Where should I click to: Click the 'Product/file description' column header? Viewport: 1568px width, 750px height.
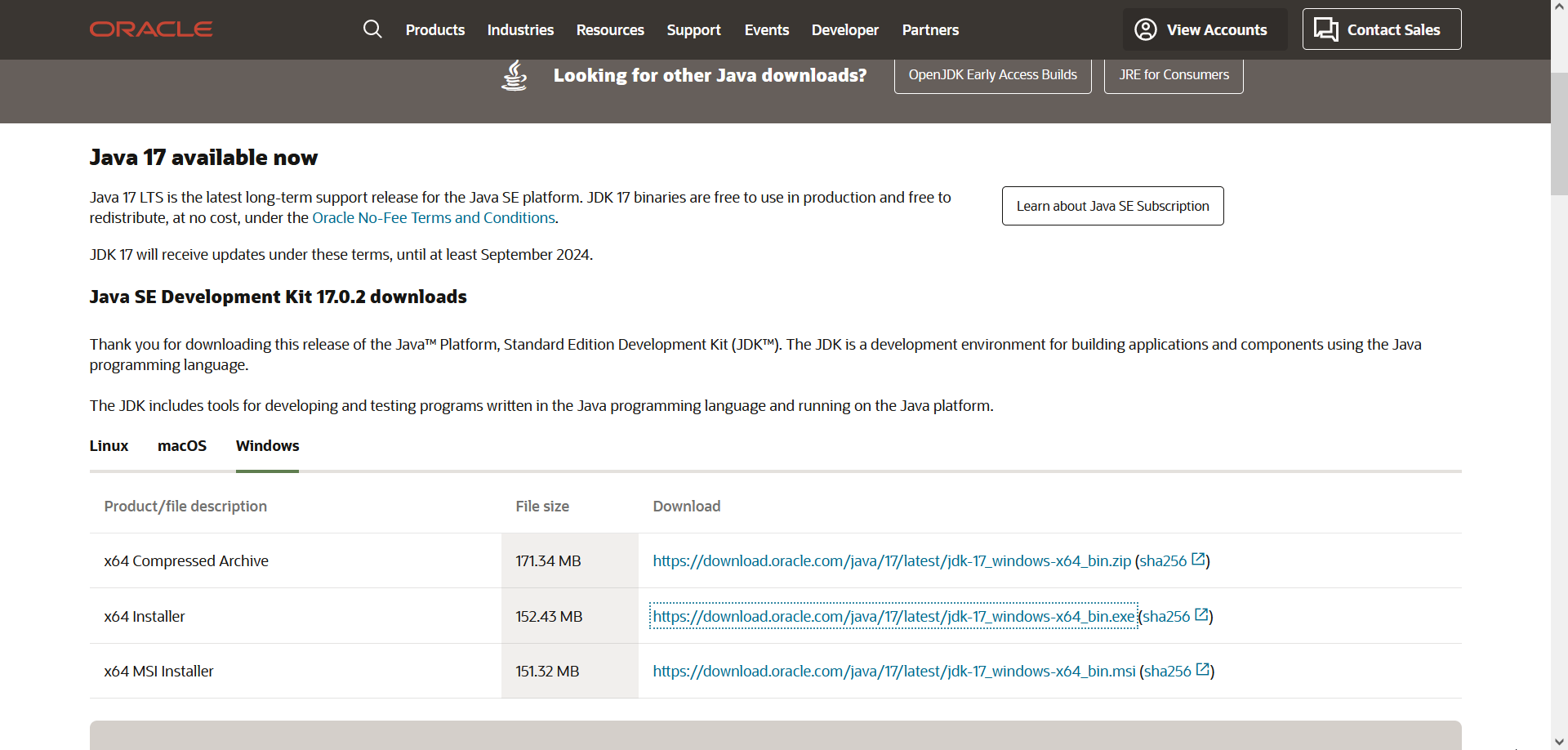point(185,507)
